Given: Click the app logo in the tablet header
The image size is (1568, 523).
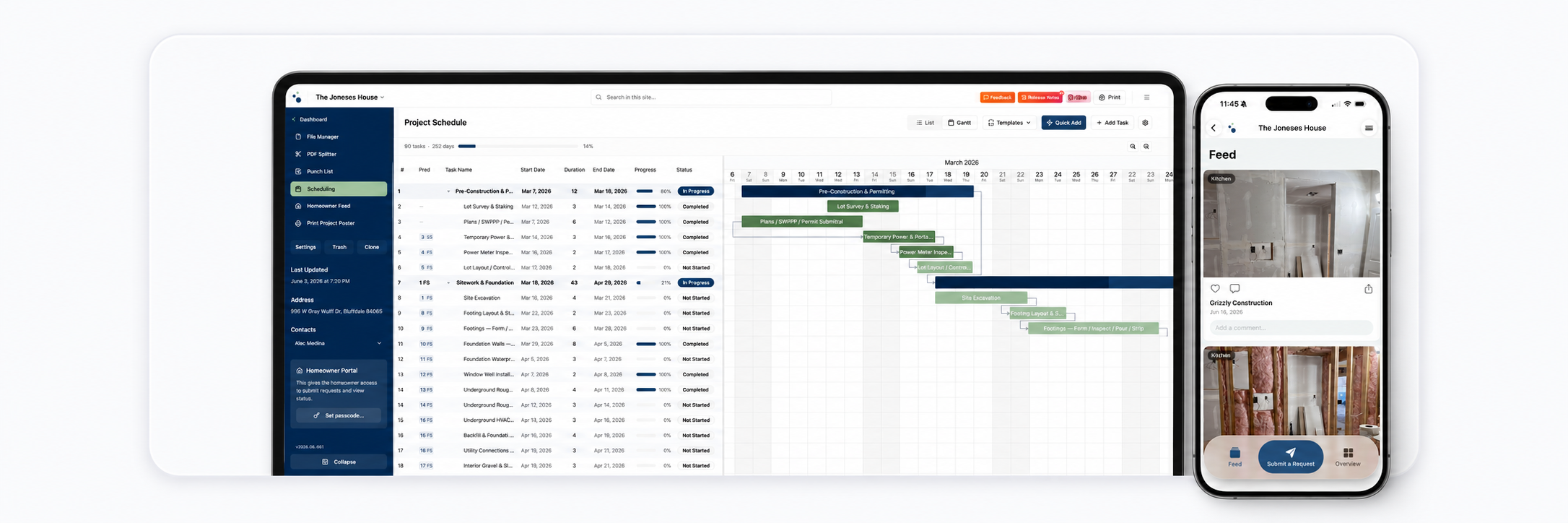Looking at the screenshot, I should tap(297, 97).
